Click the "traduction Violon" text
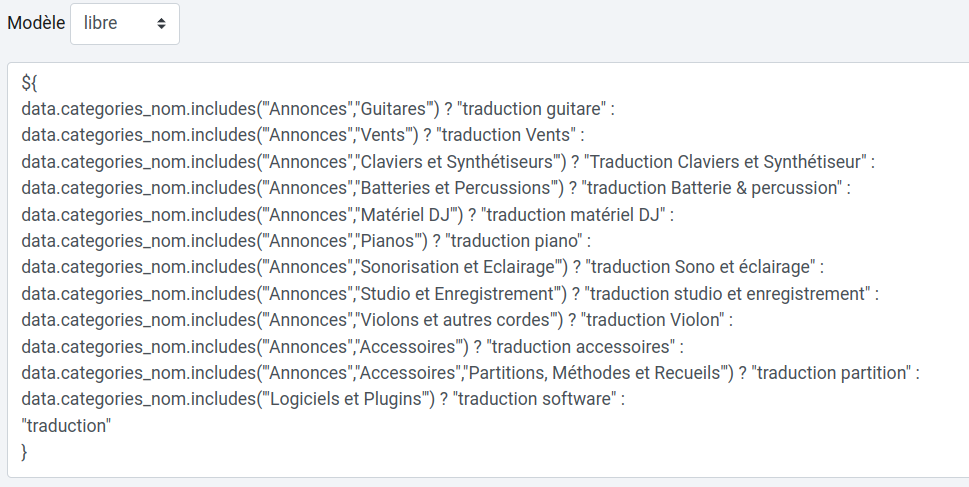The height and width of the screenshot is (487, 969). (656, 320)
